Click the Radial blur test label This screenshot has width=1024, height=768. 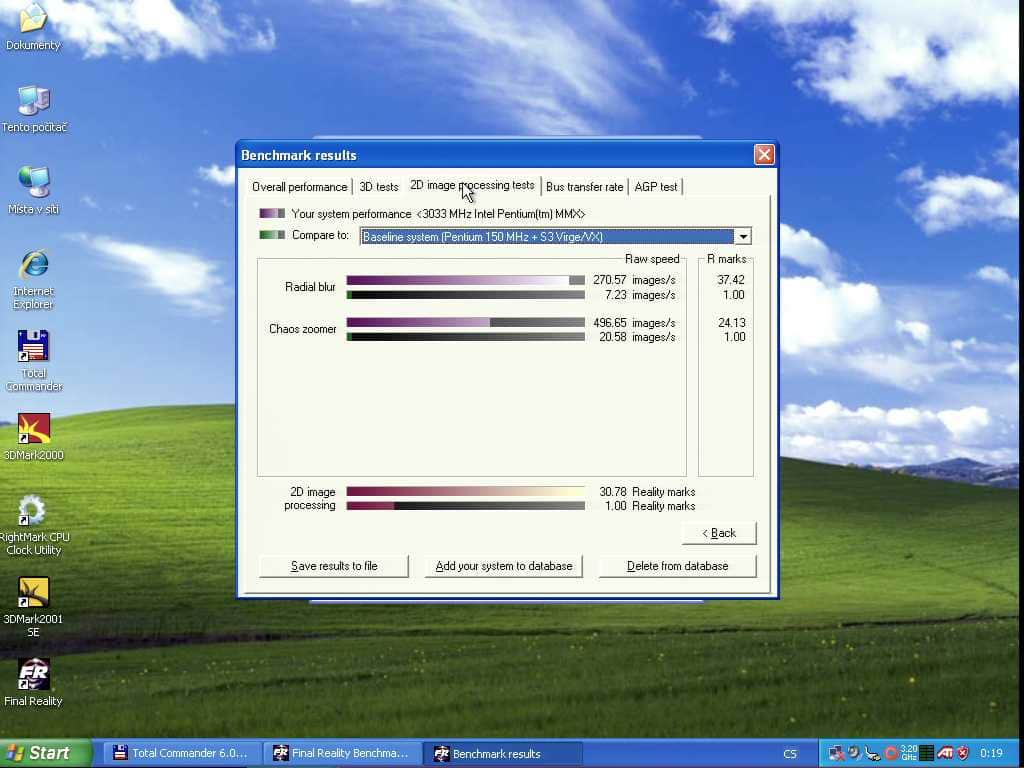[x=310, y=287]
